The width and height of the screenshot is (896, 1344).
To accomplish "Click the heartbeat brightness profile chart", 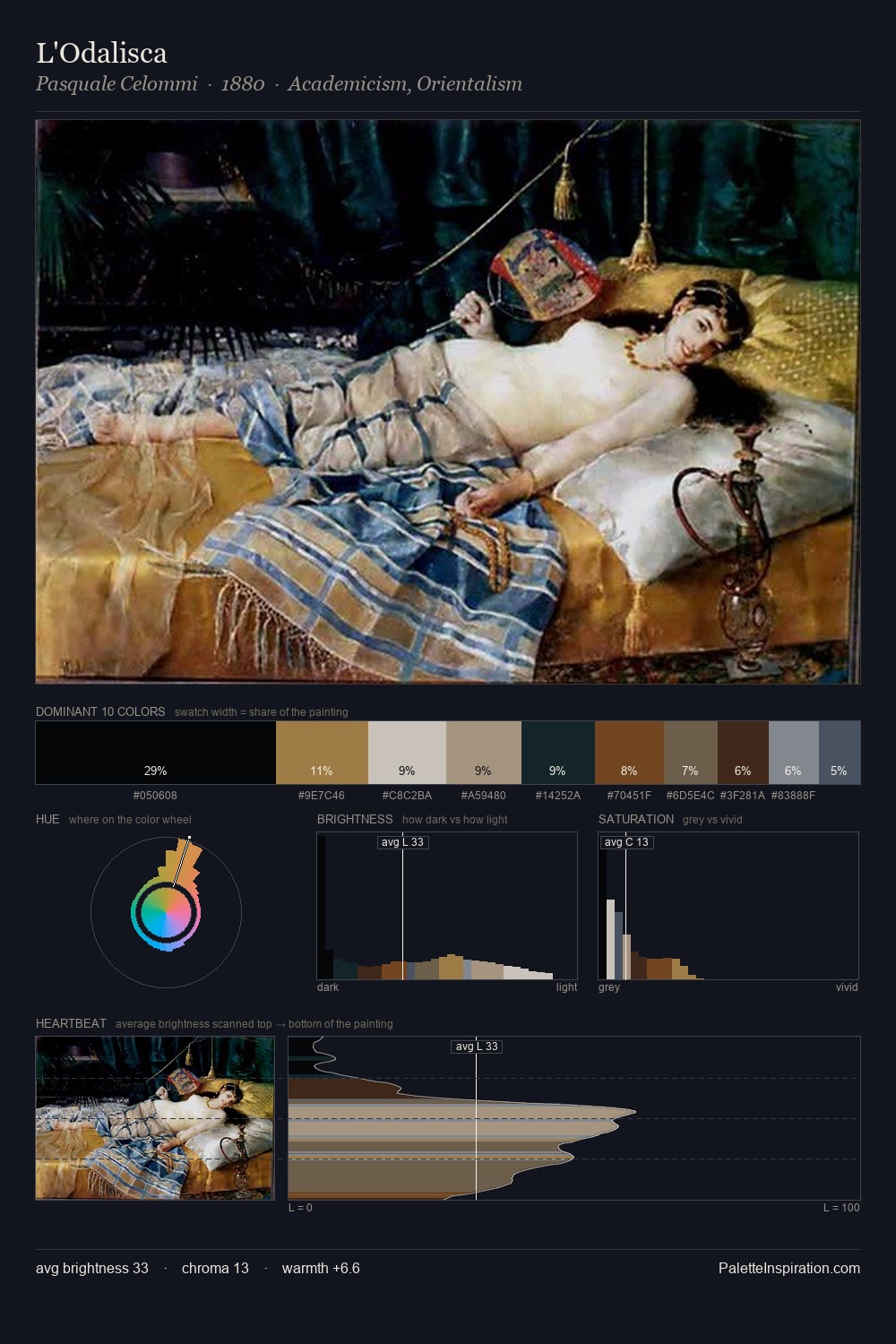I will (574, 1118).
